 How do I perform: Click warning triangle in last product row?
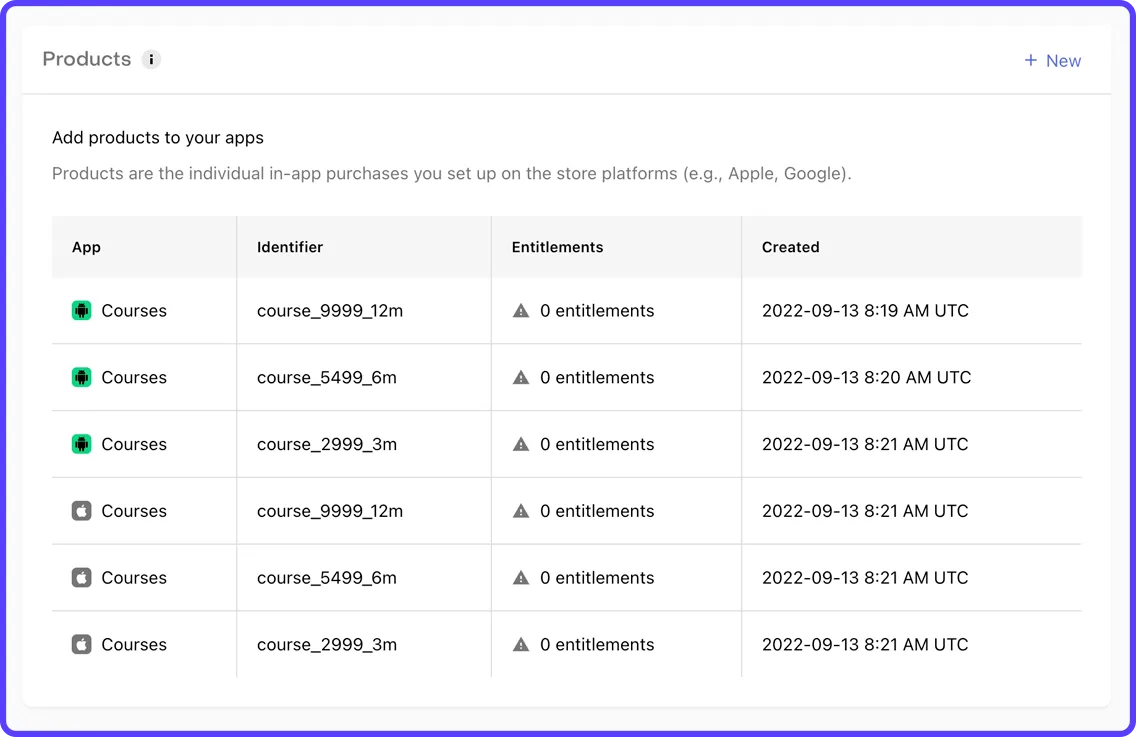[521, 644]
